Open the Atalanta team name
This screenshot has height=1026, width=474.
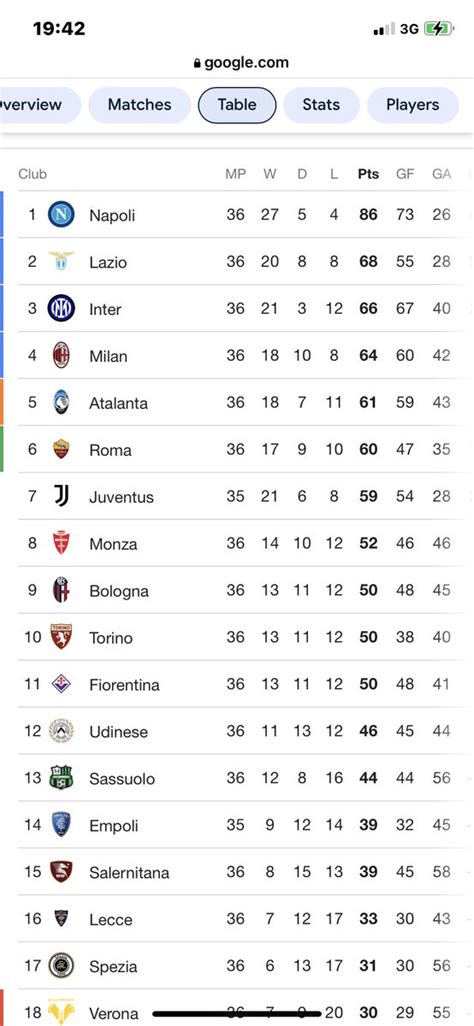[118, 403]
